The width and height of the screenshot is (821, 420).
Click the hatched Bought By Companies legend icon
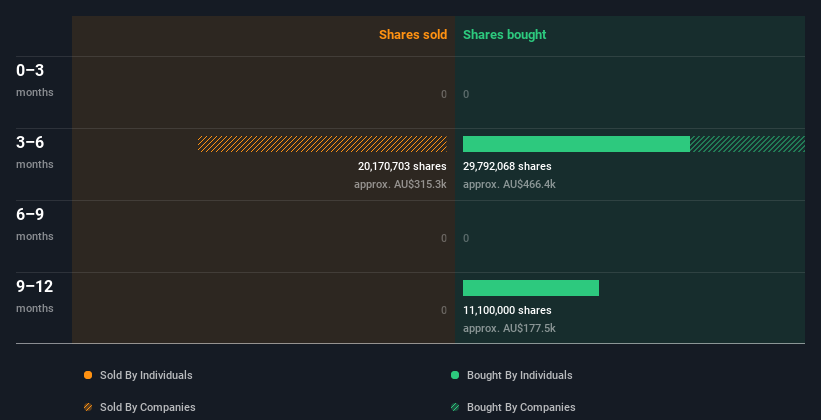tap(455, 407)
